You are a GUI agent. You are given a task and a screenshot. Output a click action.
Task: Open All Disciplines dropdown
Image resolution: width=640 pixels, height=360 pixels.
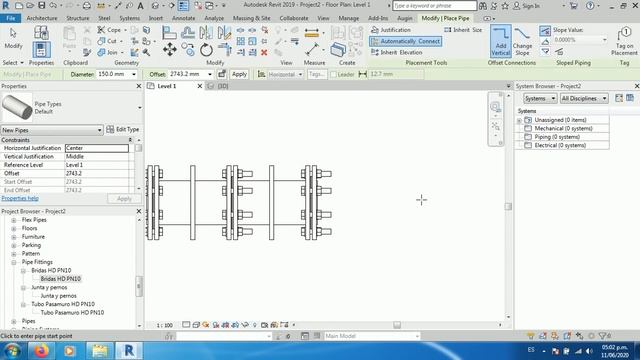click(584, 98)
